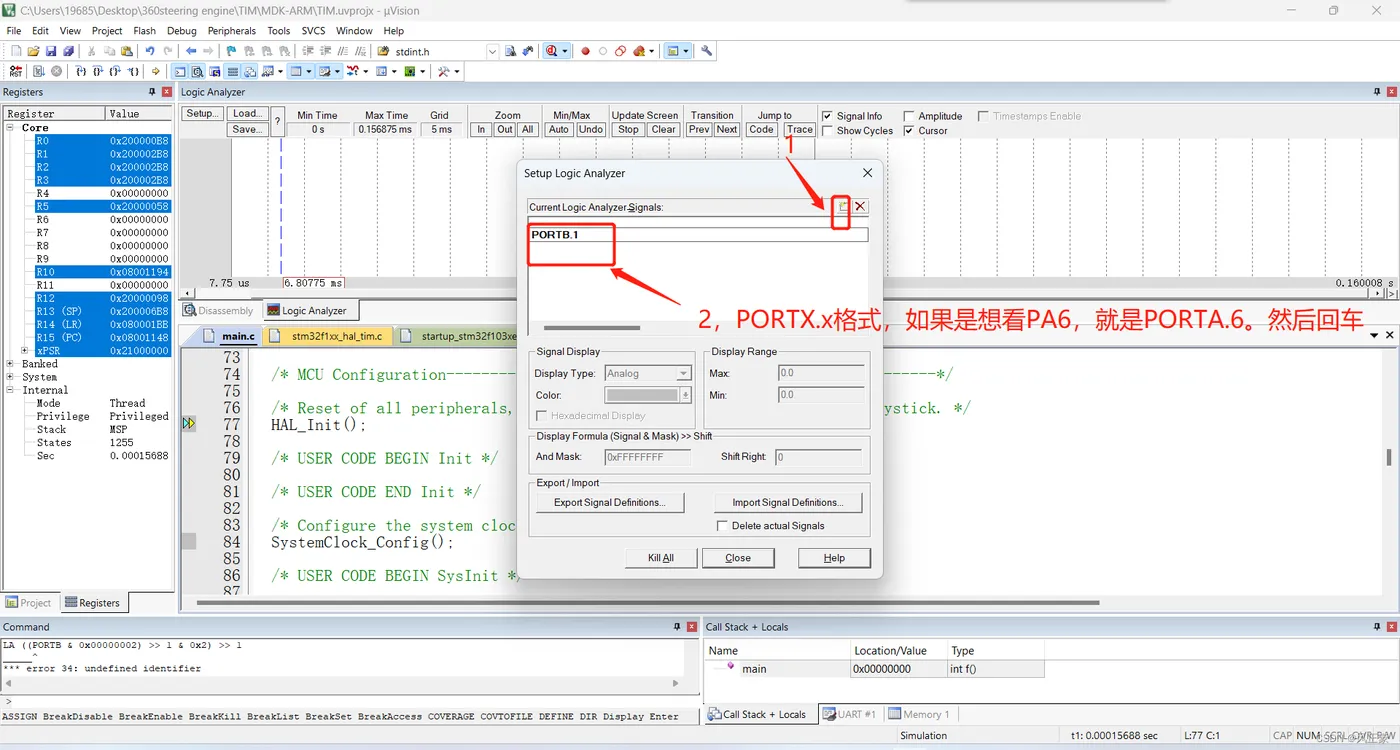Click the Run to Cursor Line icon
1400x750 pixels.
click(x=132, y=72)
